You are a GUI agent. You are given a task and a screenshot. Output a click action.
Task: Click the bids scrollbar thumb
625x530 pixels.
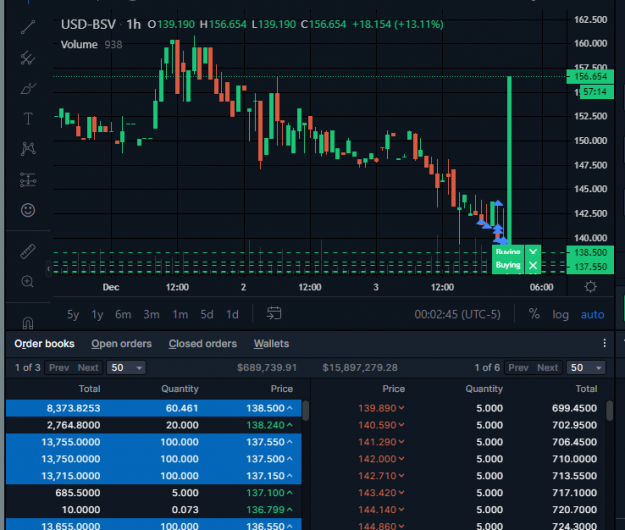click(x=306, y=410)
